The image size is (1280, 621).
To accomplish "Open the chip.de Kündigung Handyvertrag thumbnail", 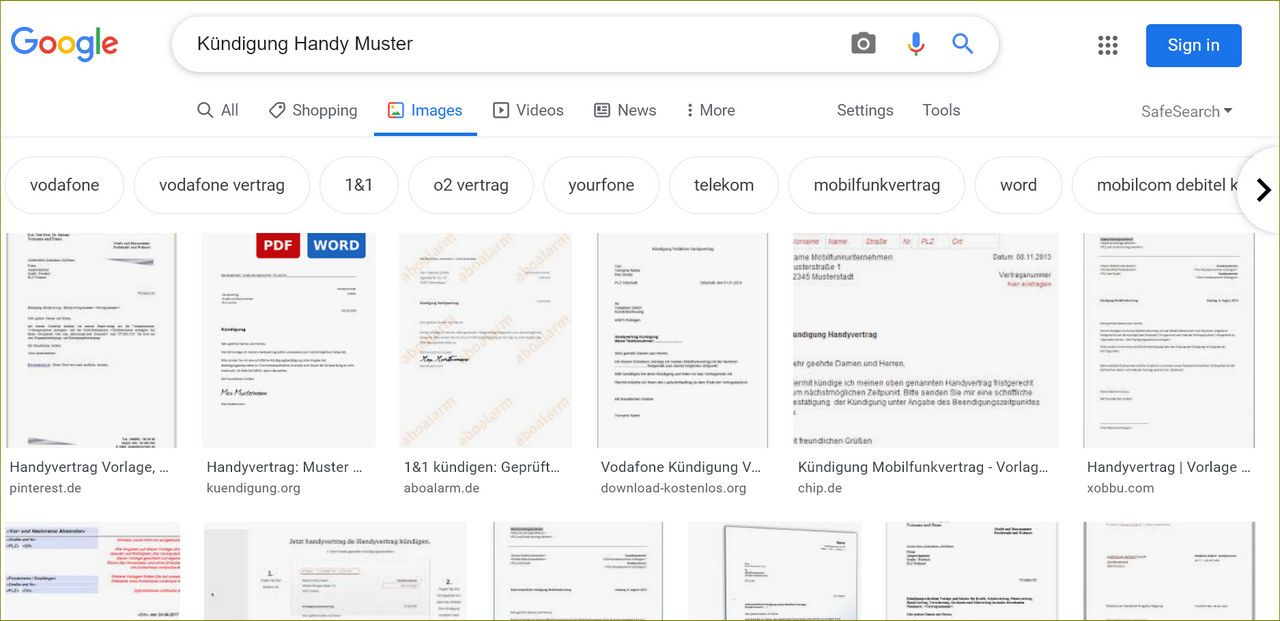I will tap(926, 340).
